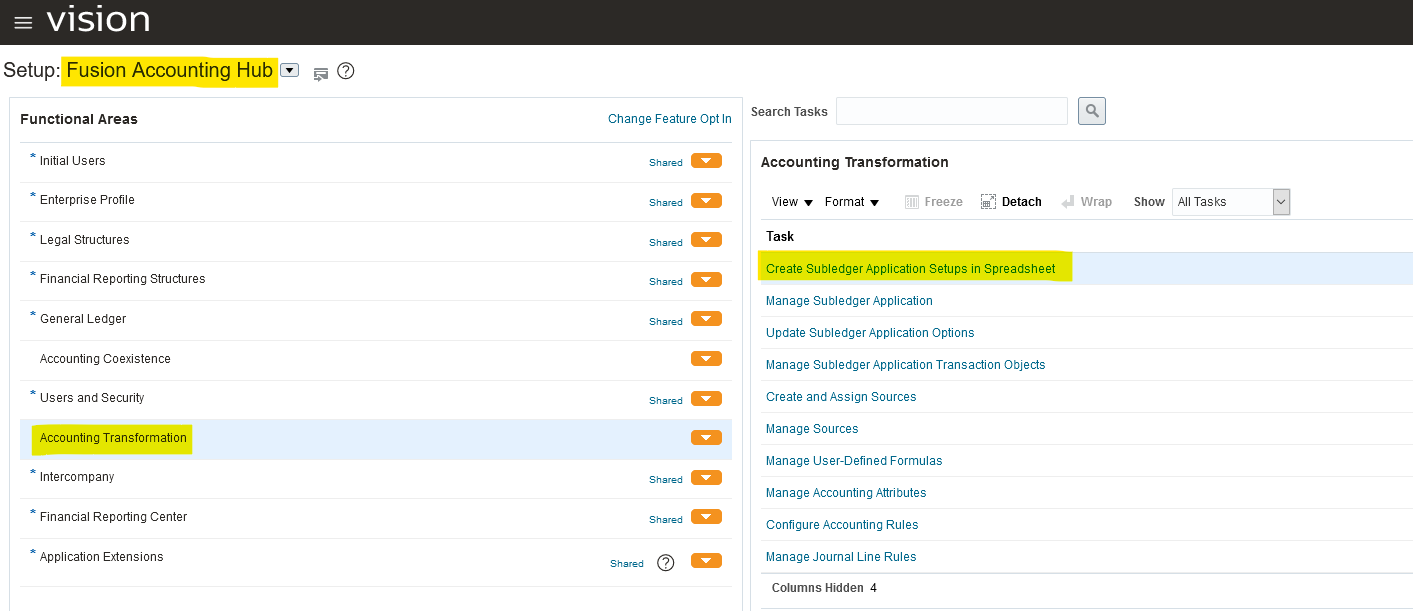The image size is (1413, 611).
Task: Open the Show All Tasks dropdown
Action: 1281,202
